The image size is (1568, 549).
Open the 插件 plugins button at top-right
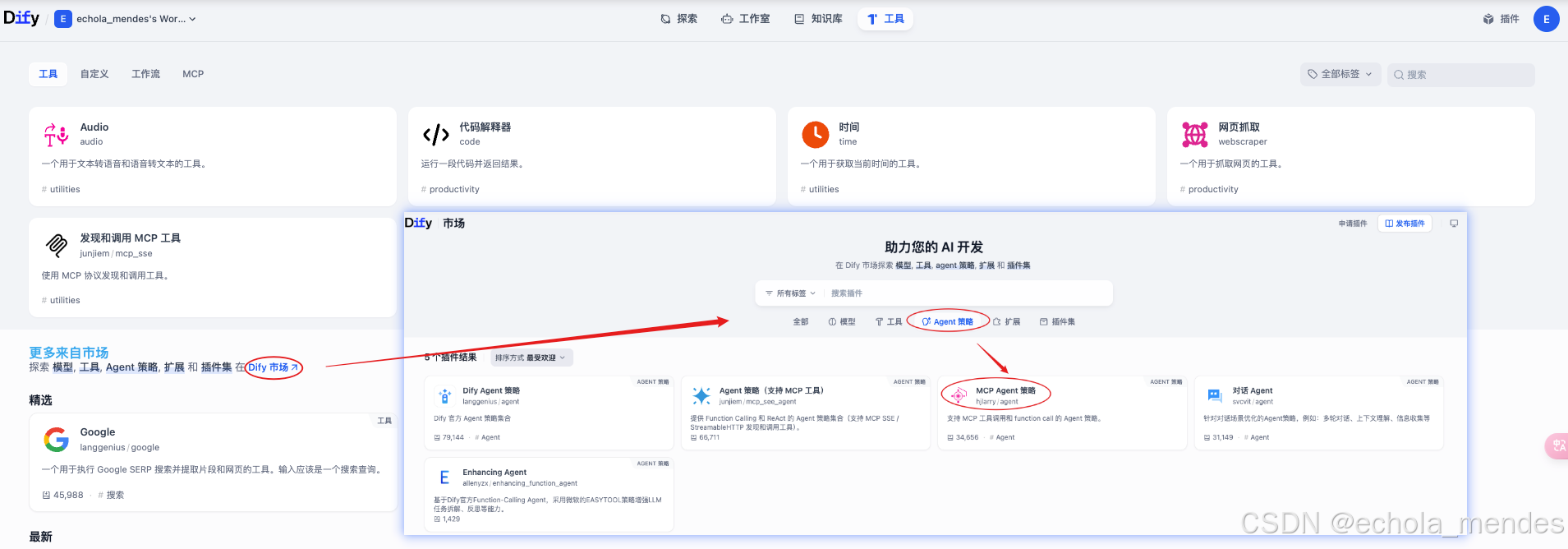[x=1501, y=19]
